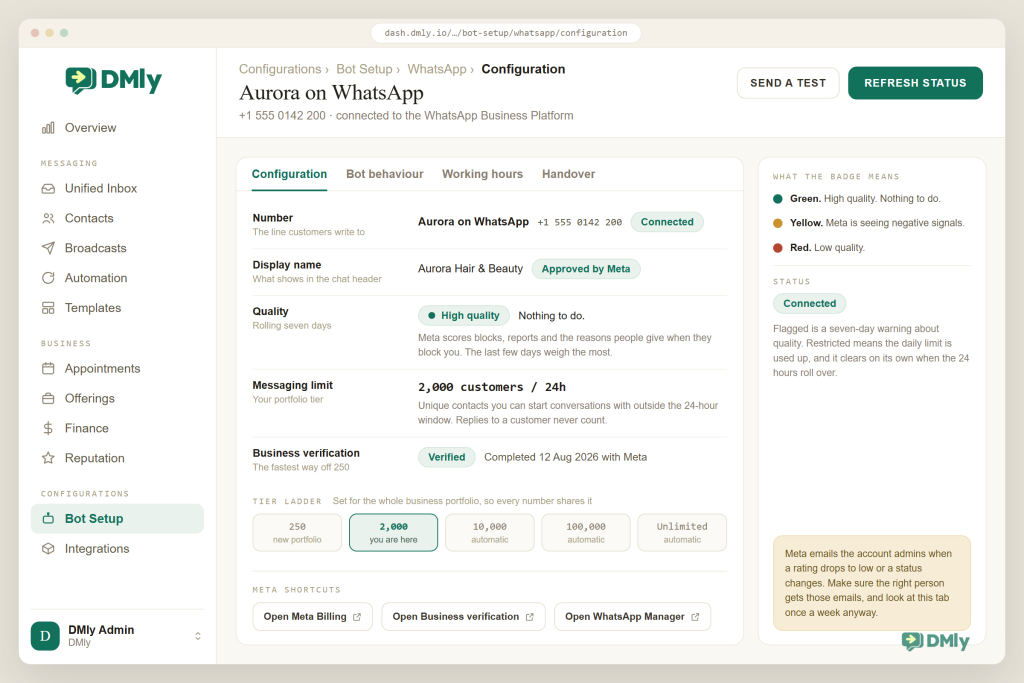The image size is (1024, 683).
Task: Select the 10,000 automatic tier
Action: (x=490, y=533)
